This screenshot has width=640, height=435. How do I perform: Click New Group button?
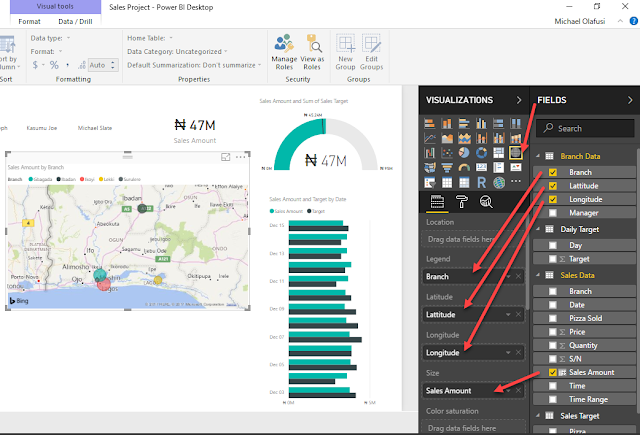pyautogui.click(x=345, y=52)
